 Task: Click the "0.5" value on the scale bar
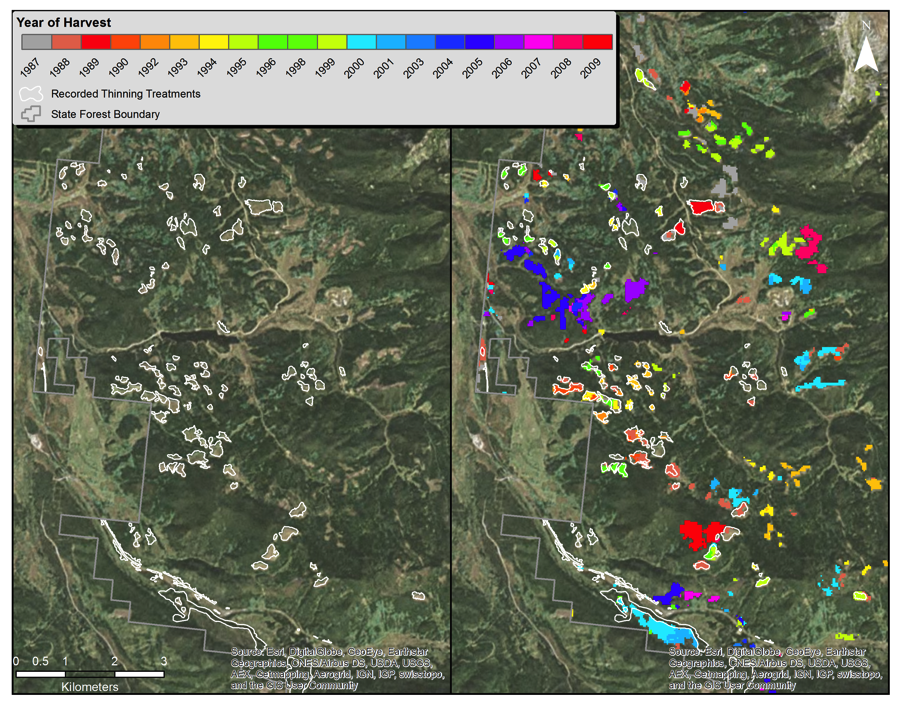[40, 661]
